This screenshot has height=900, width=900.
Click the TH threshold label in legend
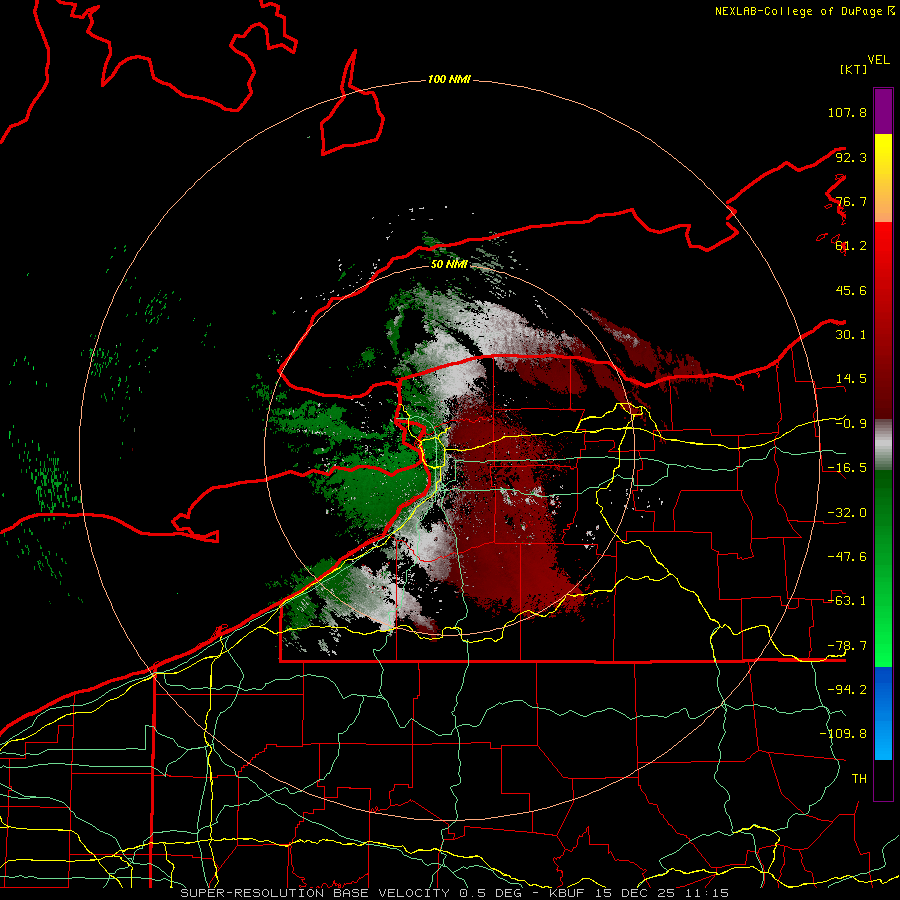pos(859,779)
